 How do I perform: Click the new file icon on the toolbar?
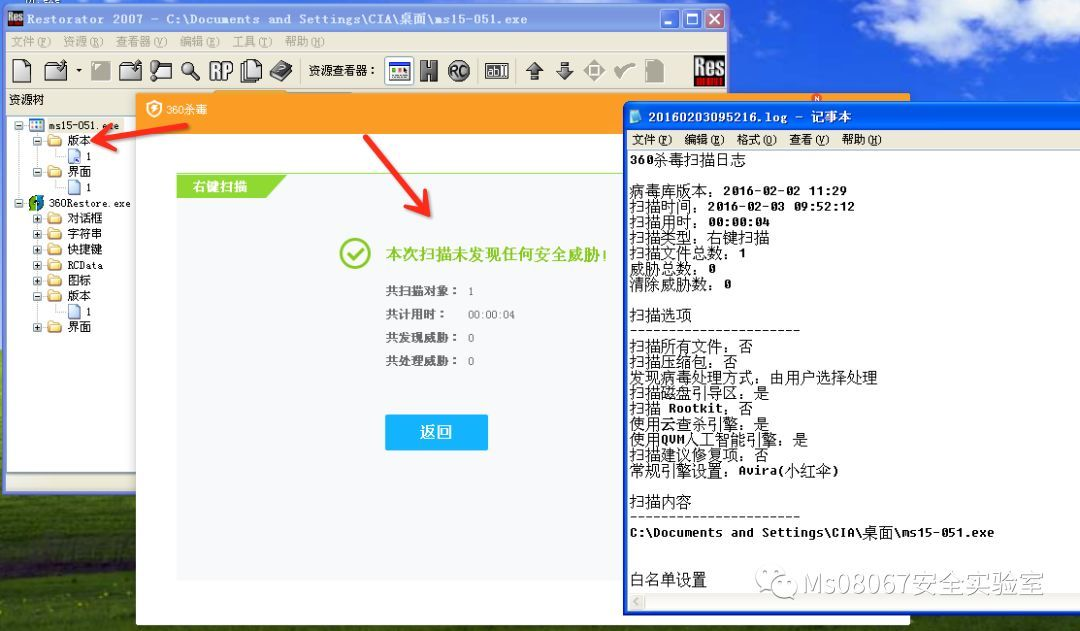point(24,71)
